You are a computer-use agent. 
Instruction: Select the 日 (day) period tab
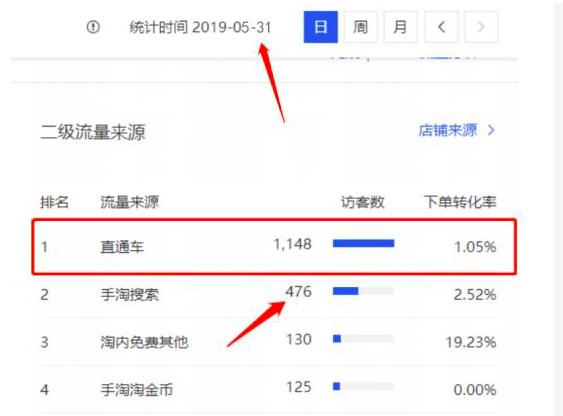321,27
